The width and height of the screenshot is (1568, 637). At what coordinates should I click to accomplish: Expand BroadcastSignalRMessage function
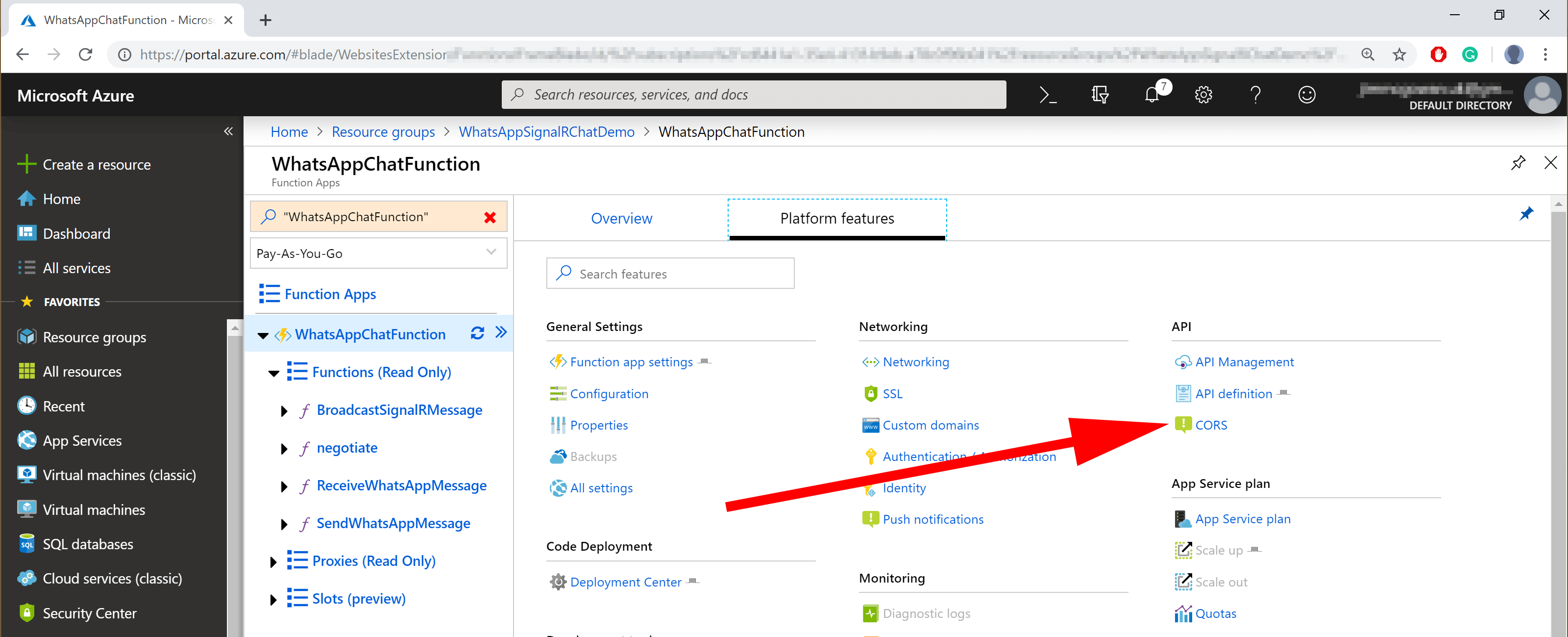click(284, 411)
